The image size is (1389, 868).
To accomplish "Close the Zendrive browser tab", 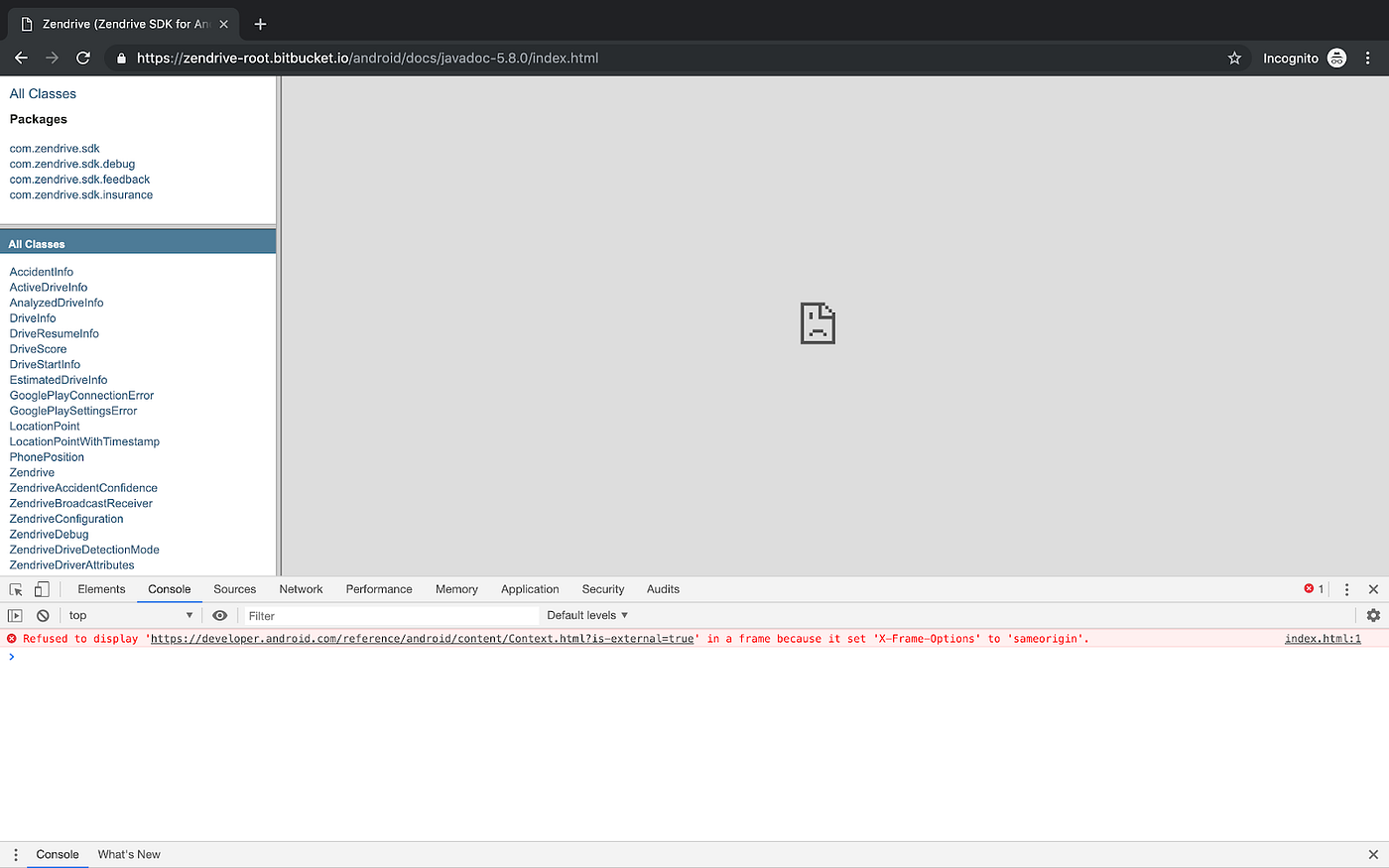I will [223, 24].
